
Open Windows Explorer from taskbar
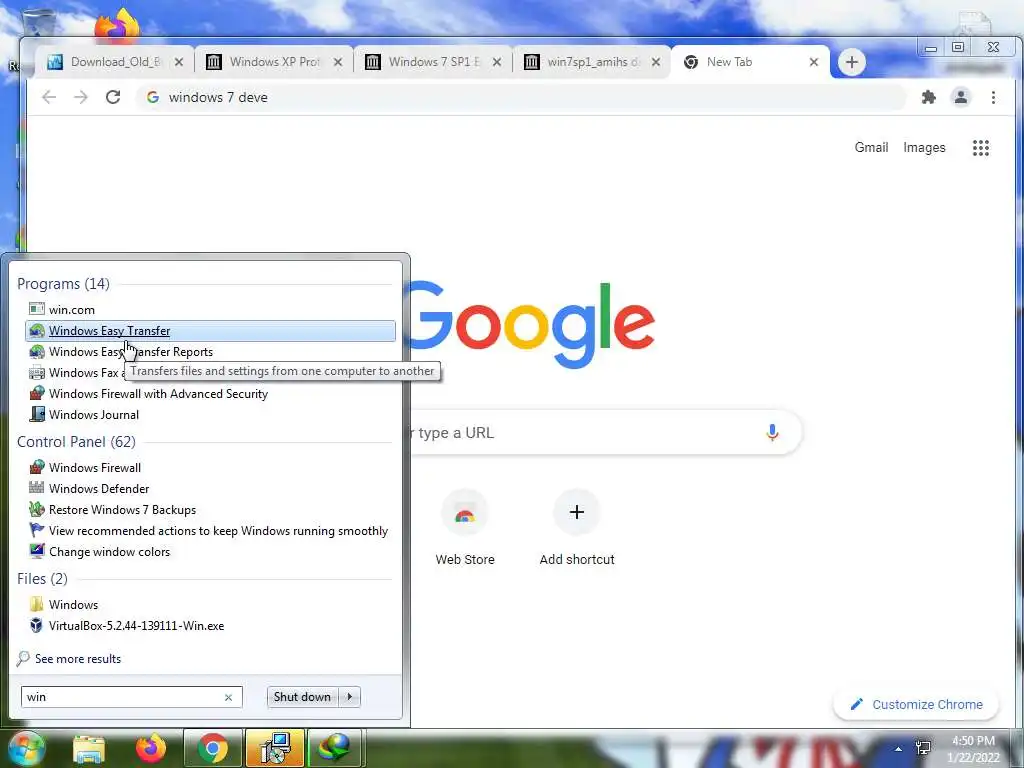coord(89,749)
